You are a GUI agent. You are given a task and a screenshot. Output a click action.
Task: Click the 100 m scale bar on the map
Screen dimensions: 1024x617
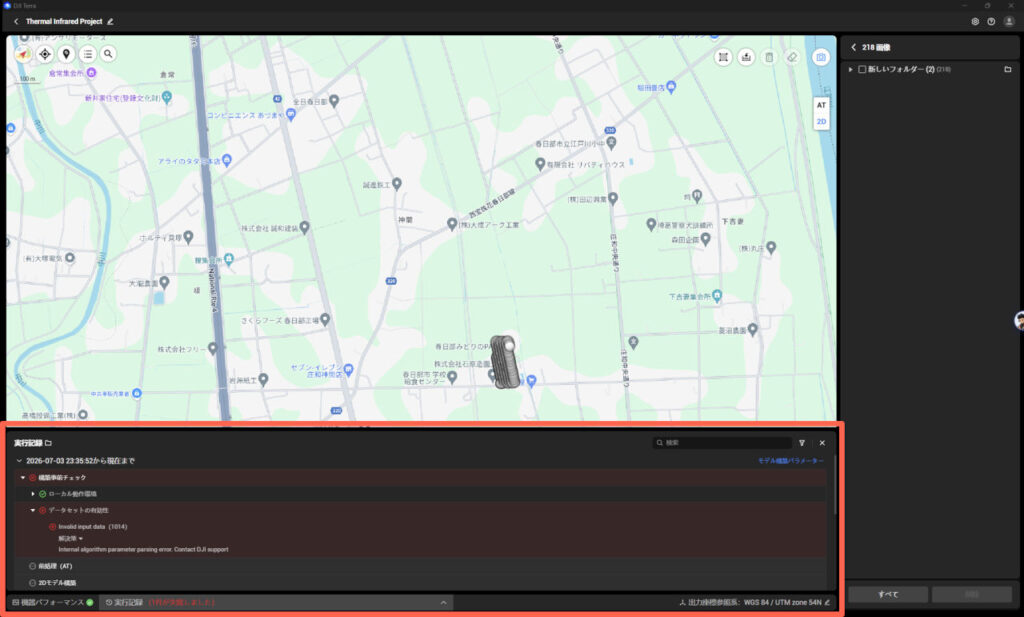(x=27, y=80)
